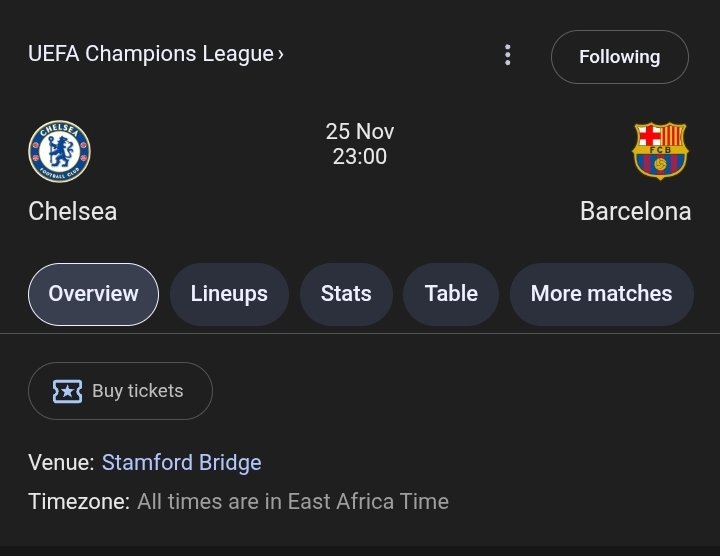Screen dimensions: 720x556
Task: Click the Barcelona club crest
Action: [x=660, y=151]
